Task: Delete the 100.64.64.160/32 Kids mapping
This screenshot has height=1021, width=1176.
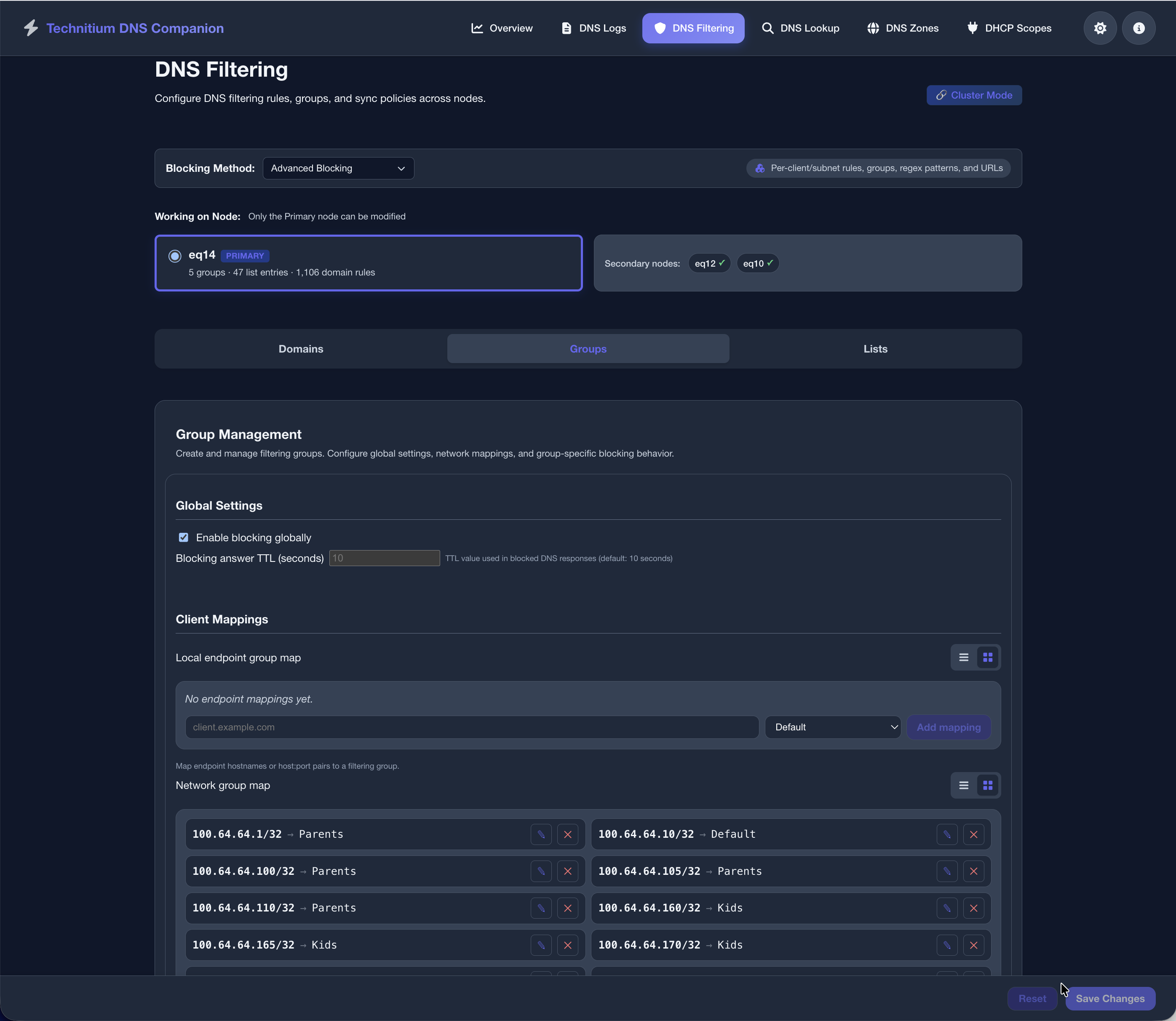Action: (x=974, y=908)
